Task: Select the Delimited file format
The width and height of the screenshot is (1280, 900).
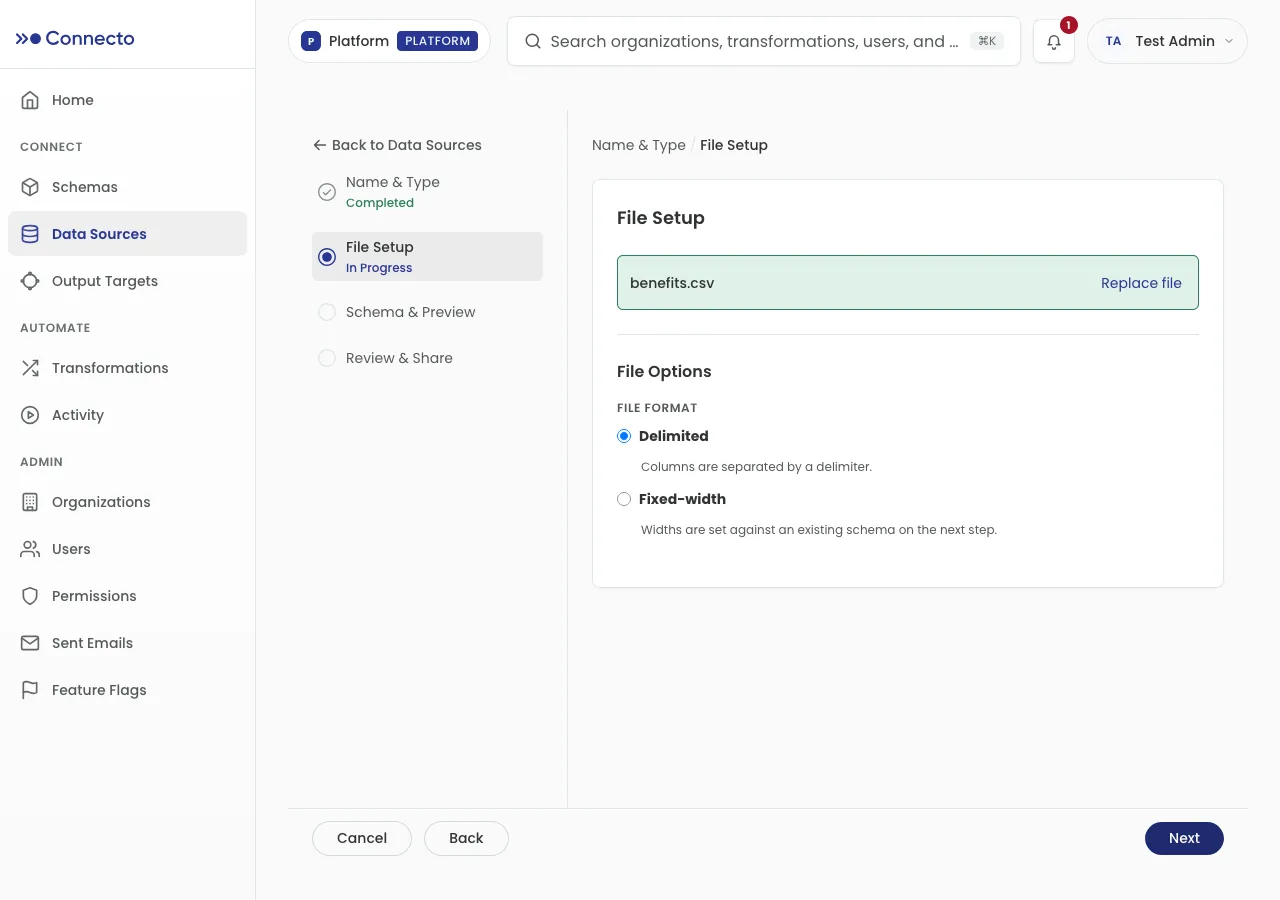Action: (624, 436)
